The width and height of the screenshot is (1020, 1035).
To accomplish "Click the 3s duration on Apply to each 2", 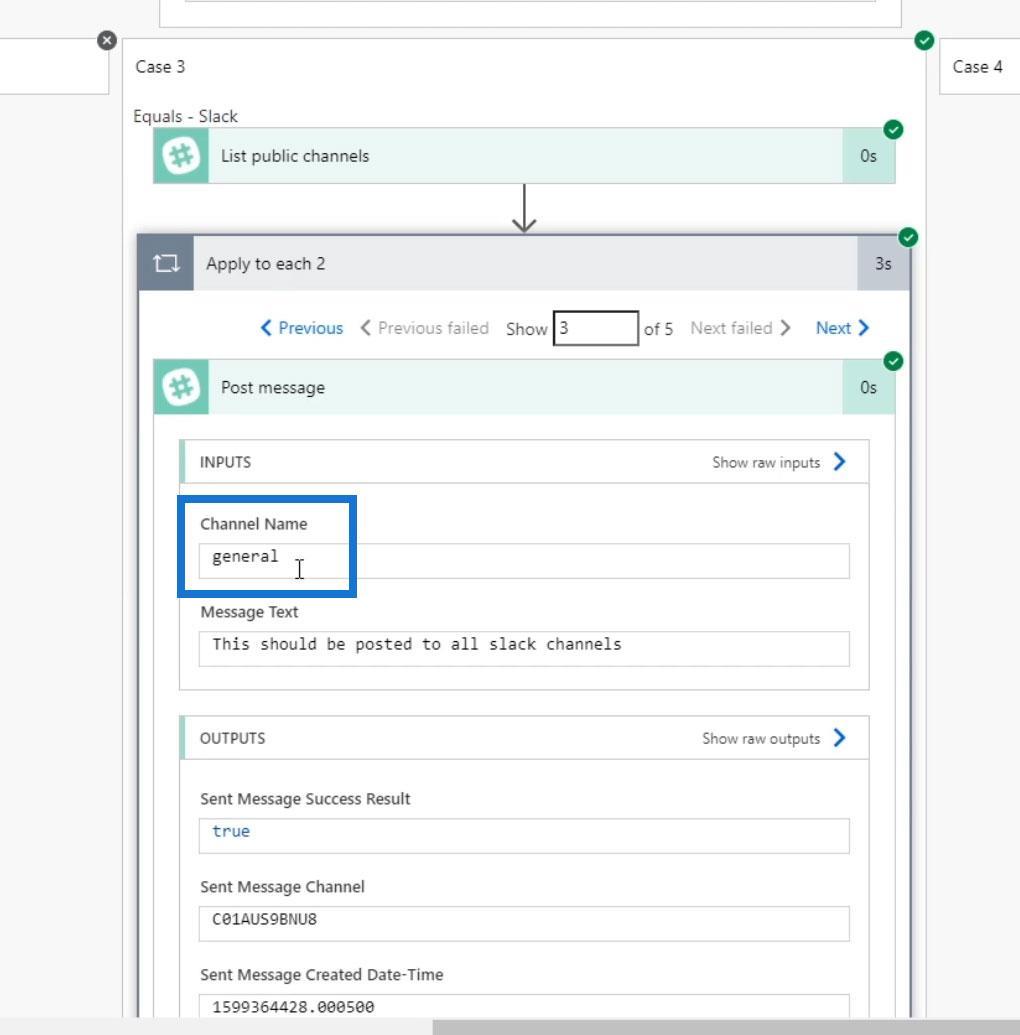I will (x=883, y=263).
